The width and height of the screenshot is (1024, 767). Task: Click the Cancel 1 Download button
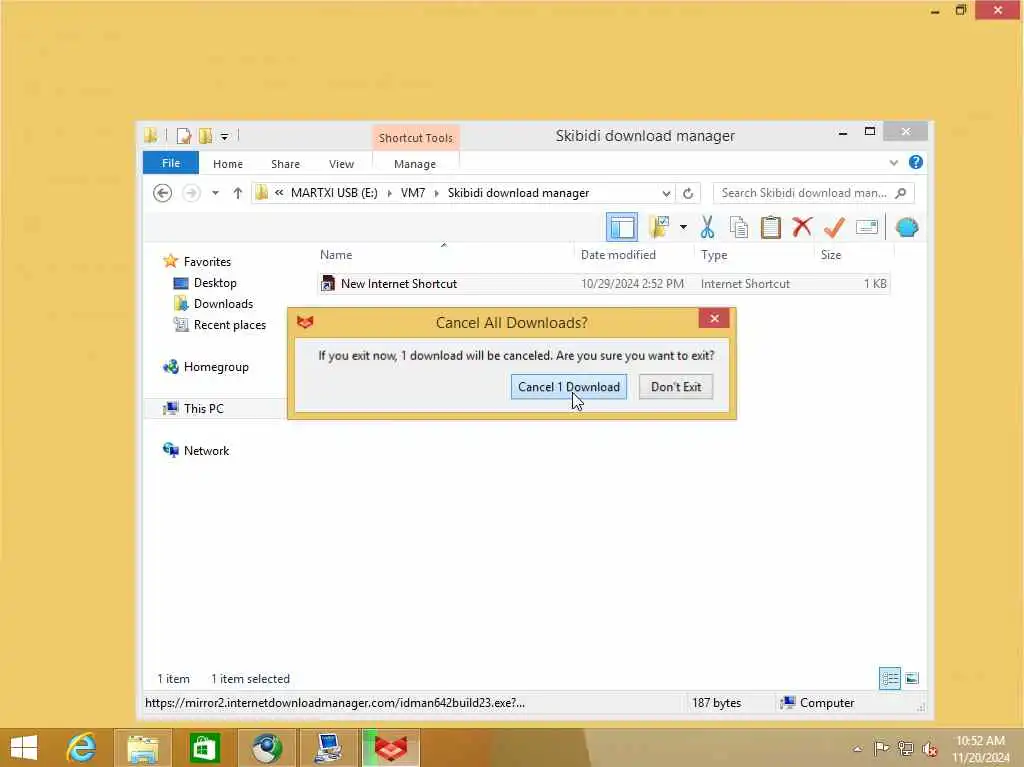(568, 387)
